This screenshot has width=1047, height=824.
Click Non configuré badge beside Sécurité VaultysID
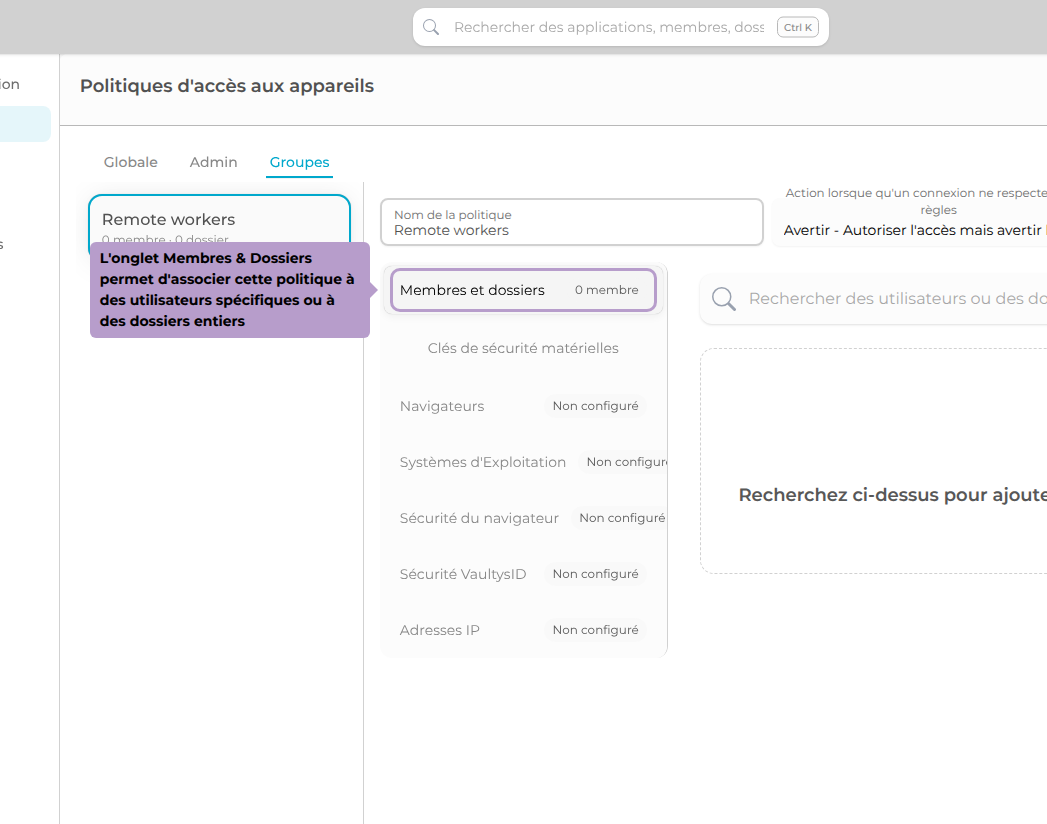[x=596, y=574]
